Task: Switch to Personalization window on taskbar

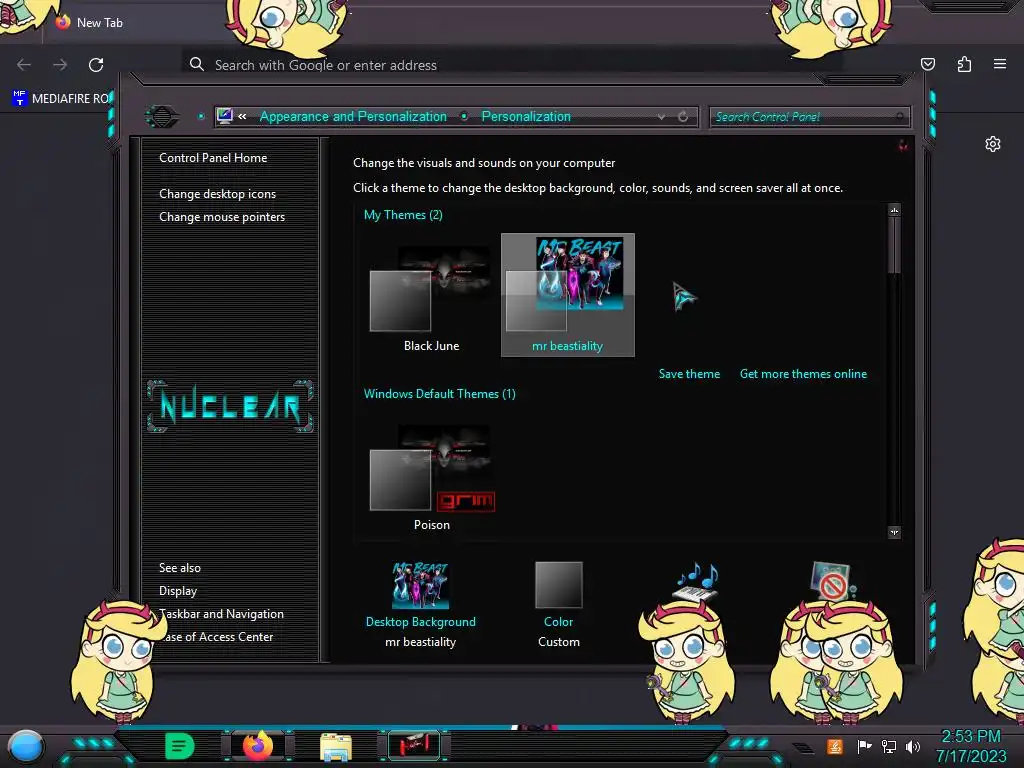Action: pos(414,746)
